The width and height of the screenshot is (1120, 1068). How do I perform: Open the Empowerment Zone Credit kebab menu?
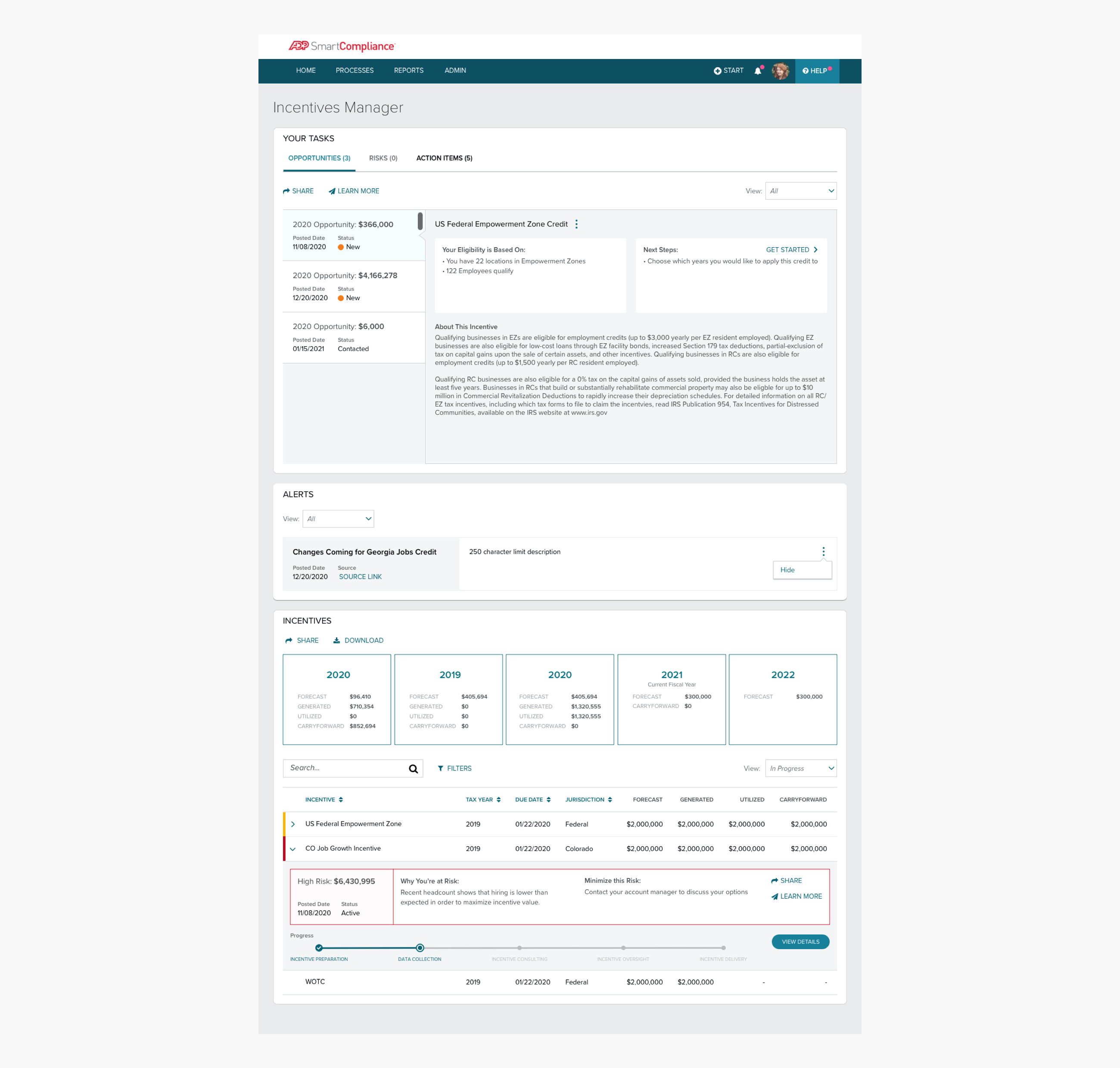point(576,224)
